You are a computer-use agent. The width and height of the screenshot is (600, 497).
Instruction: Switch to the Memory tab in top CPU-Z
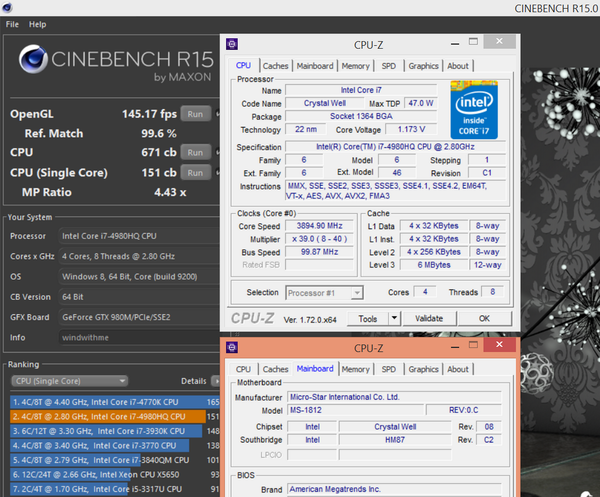click(x=355, y=66)
